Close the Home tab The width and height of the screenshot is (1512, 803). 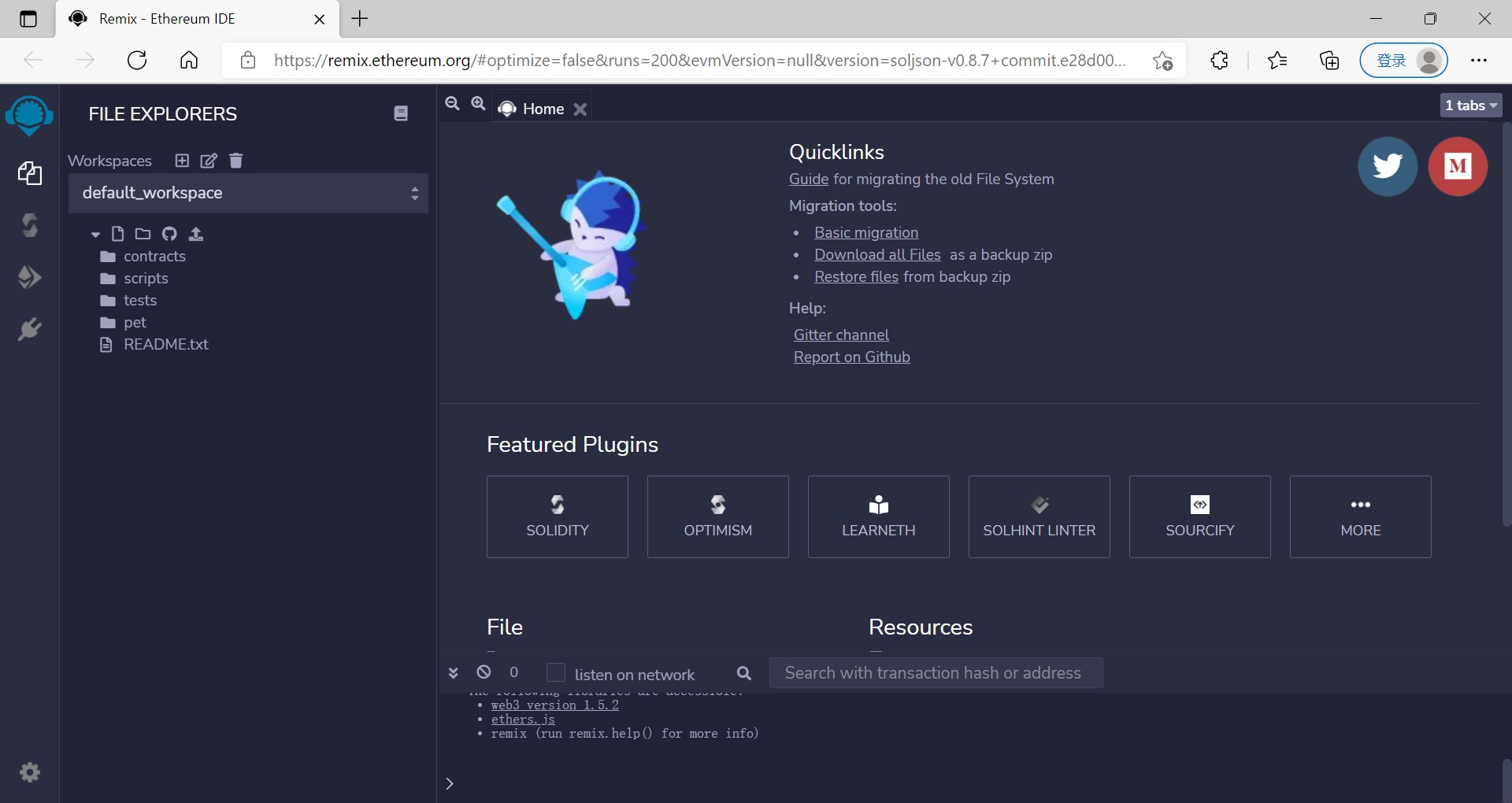580,109
